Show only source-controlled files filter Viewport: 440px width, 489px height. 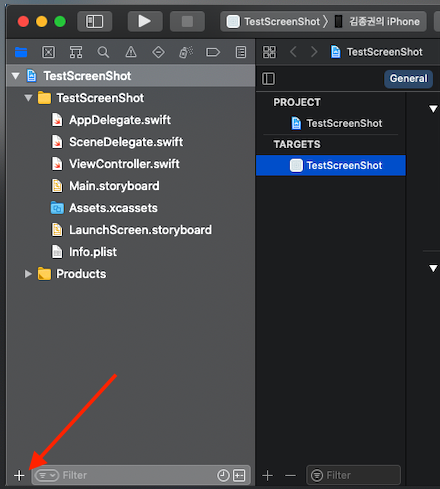[239, 475]
